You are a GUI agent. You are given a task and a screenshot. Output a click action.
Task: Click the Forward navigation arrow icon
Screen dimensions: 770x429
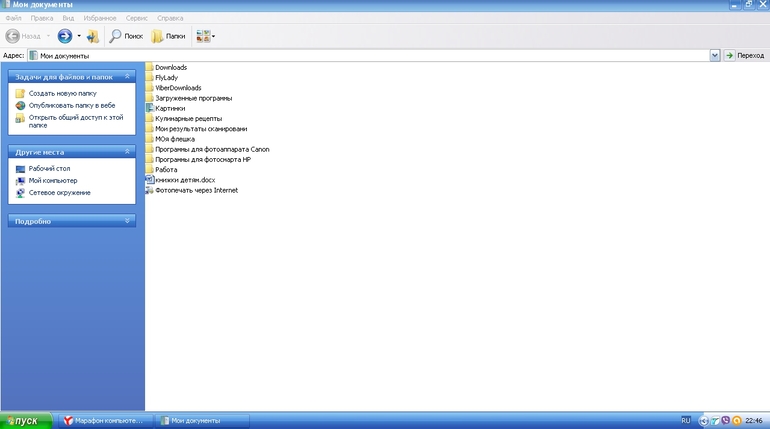point(65,36)
